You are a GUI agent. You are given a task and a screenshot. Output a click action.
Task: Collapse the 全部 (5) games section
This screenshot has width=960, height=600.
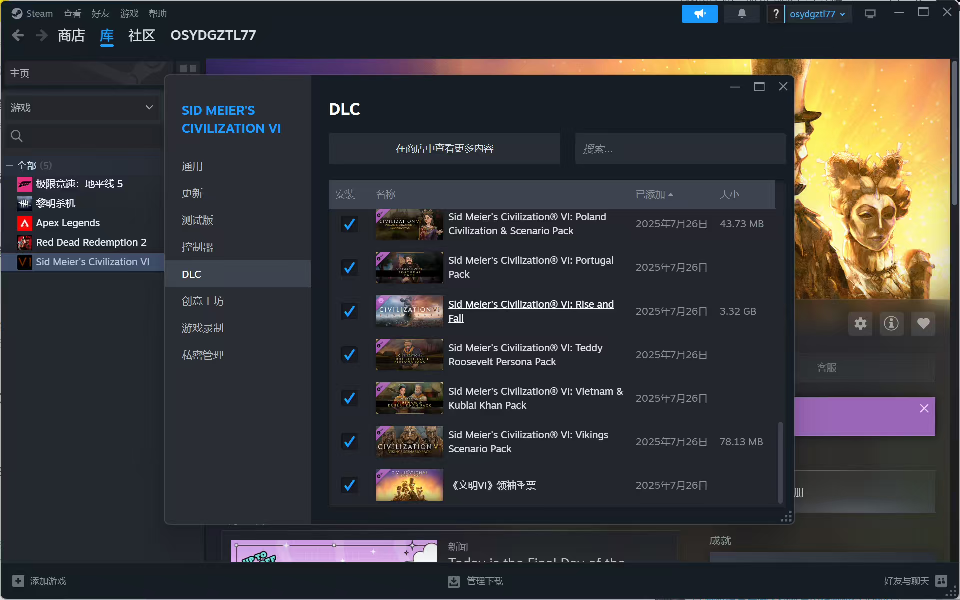[x=10, y=165]
